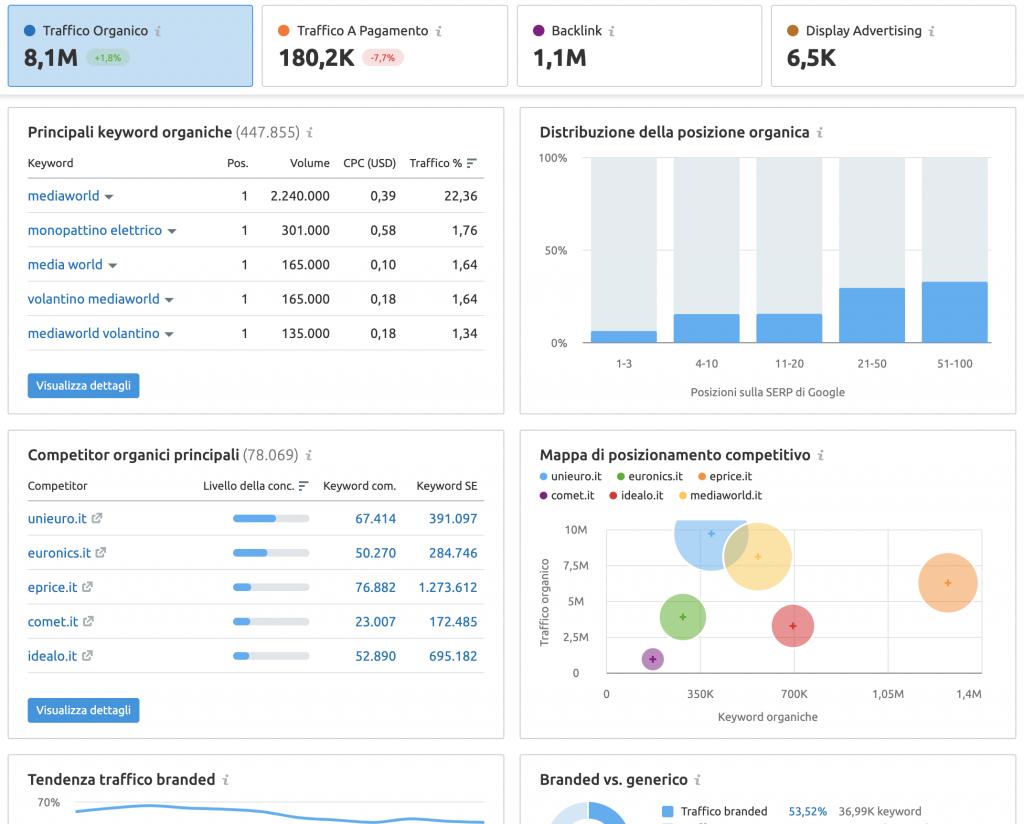Click the 1-3 position distribution bar

tap(624, 337)
